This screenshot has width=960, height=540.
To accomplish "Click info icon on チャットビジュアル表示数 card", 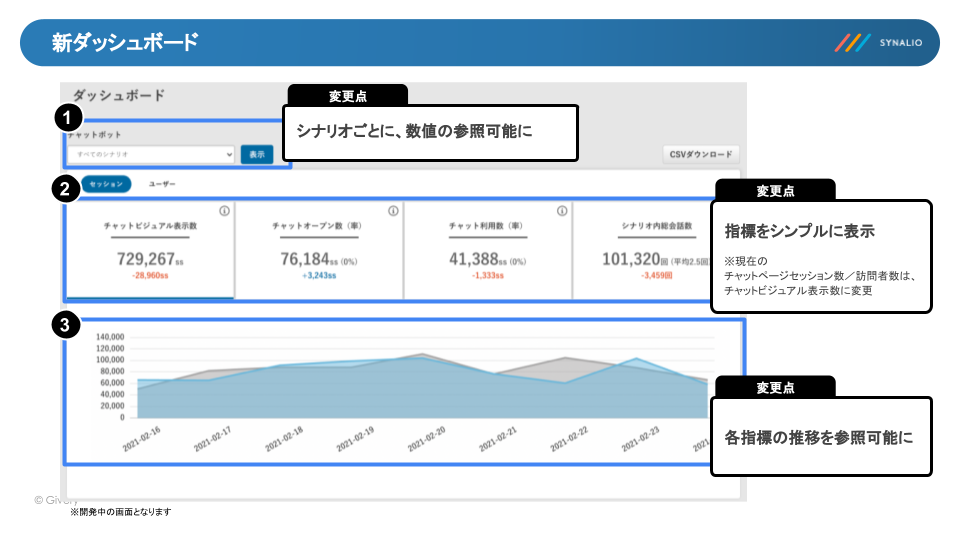I will click(224, 211).
